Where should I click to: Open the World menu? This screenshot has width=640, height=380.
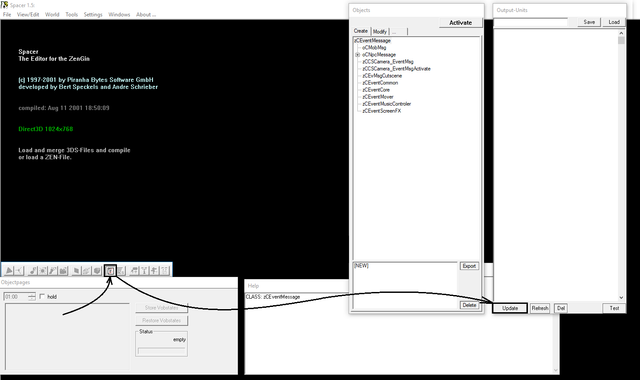52,14
